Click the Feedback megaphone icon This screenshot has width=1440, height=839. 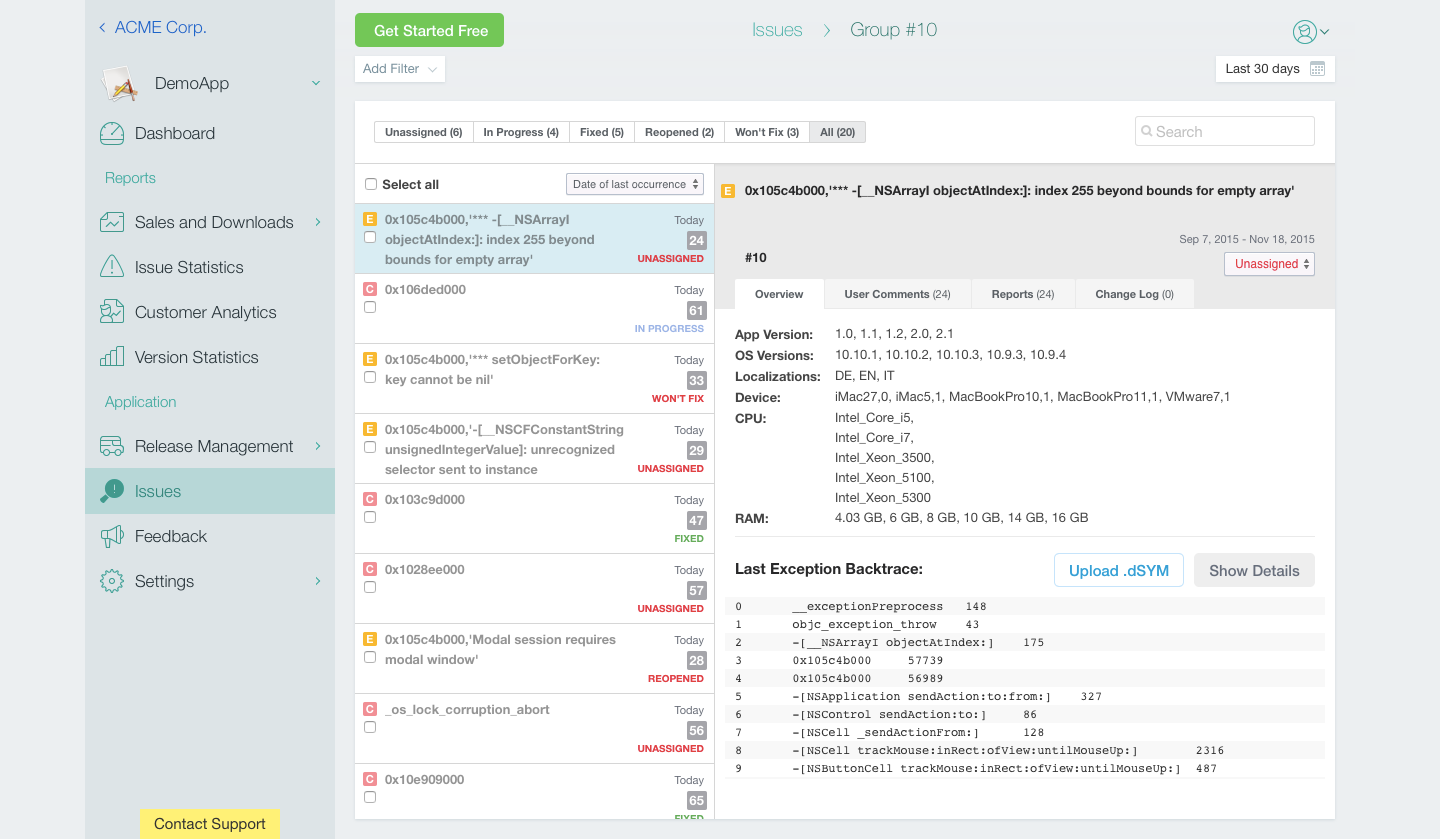tap(112, 536)
